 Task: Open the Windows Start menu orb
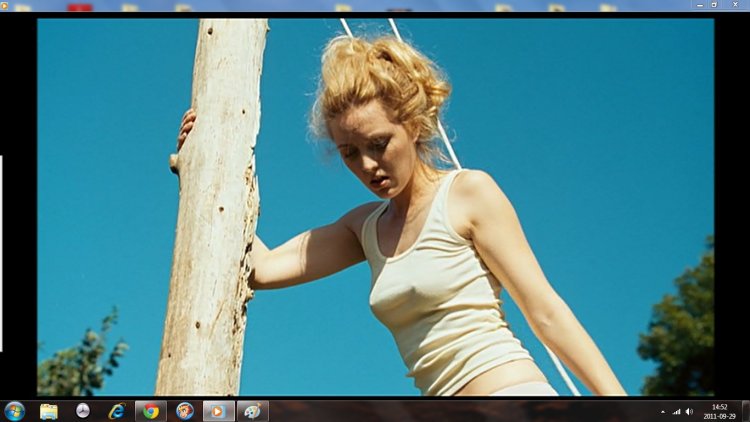pos(14,411)
